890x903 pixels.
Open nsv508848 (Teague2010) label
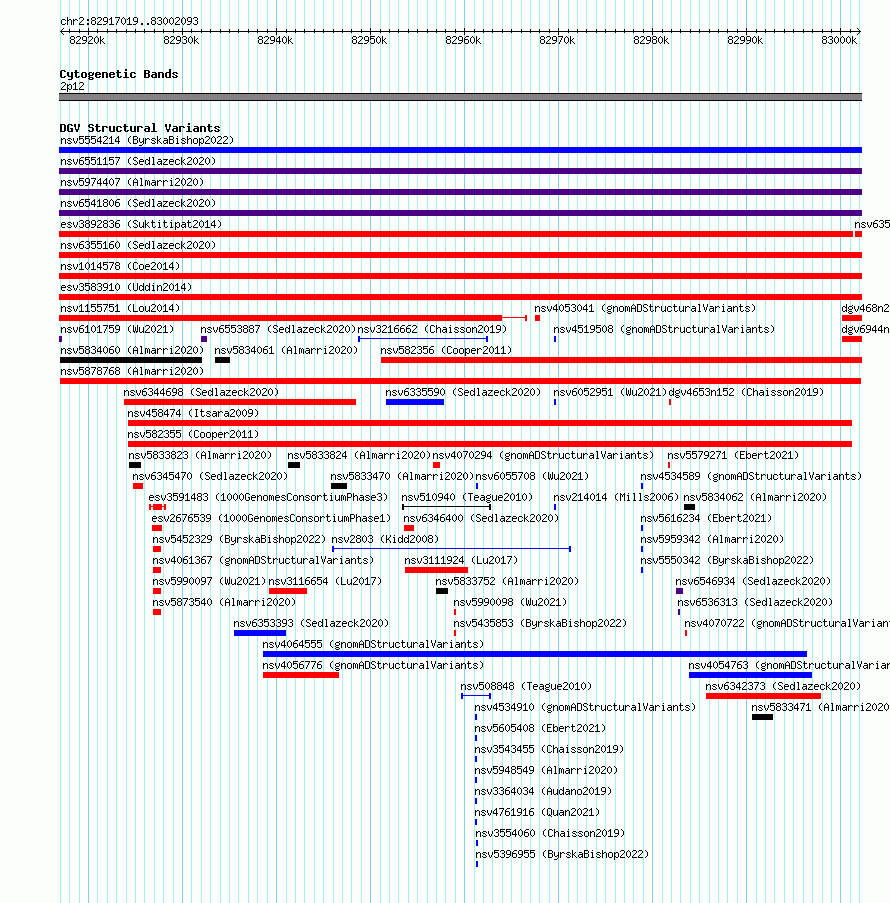[526, 686]
